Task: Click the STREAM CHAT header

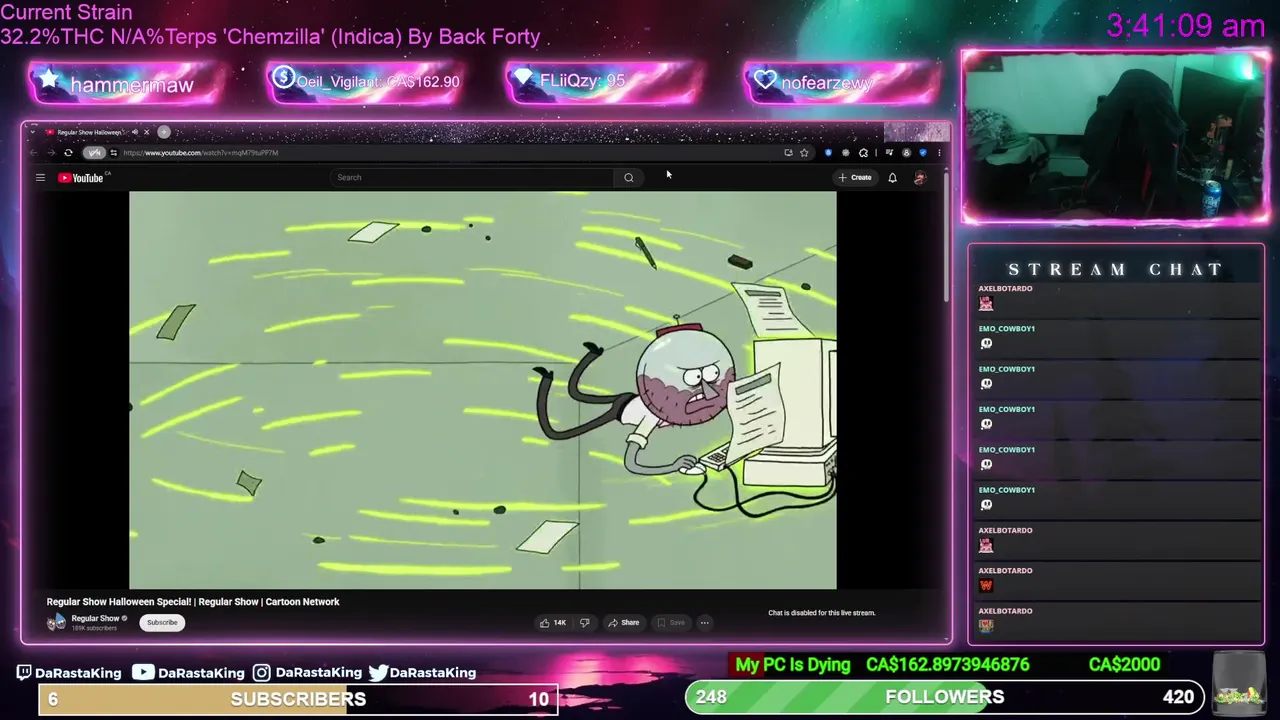Action: [x=1115, y=270]
